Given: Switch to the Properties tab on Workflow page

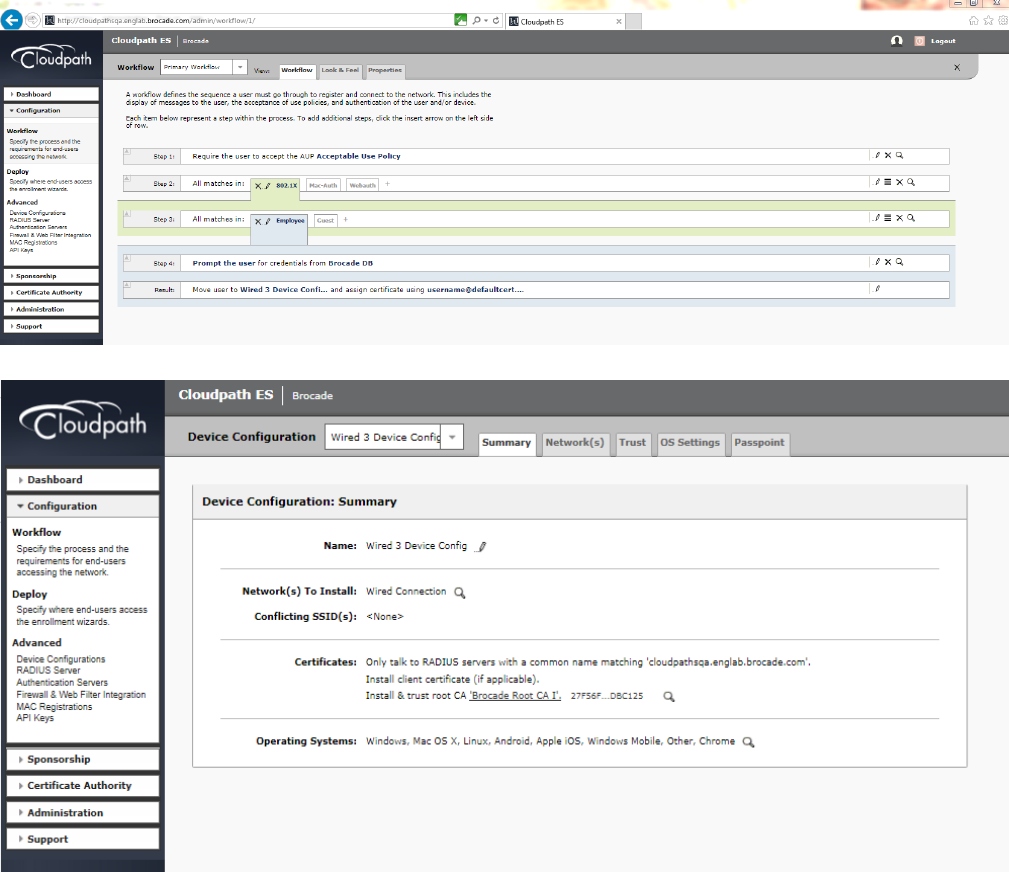Looking at the screenshot, I should [x=385, y=70].
